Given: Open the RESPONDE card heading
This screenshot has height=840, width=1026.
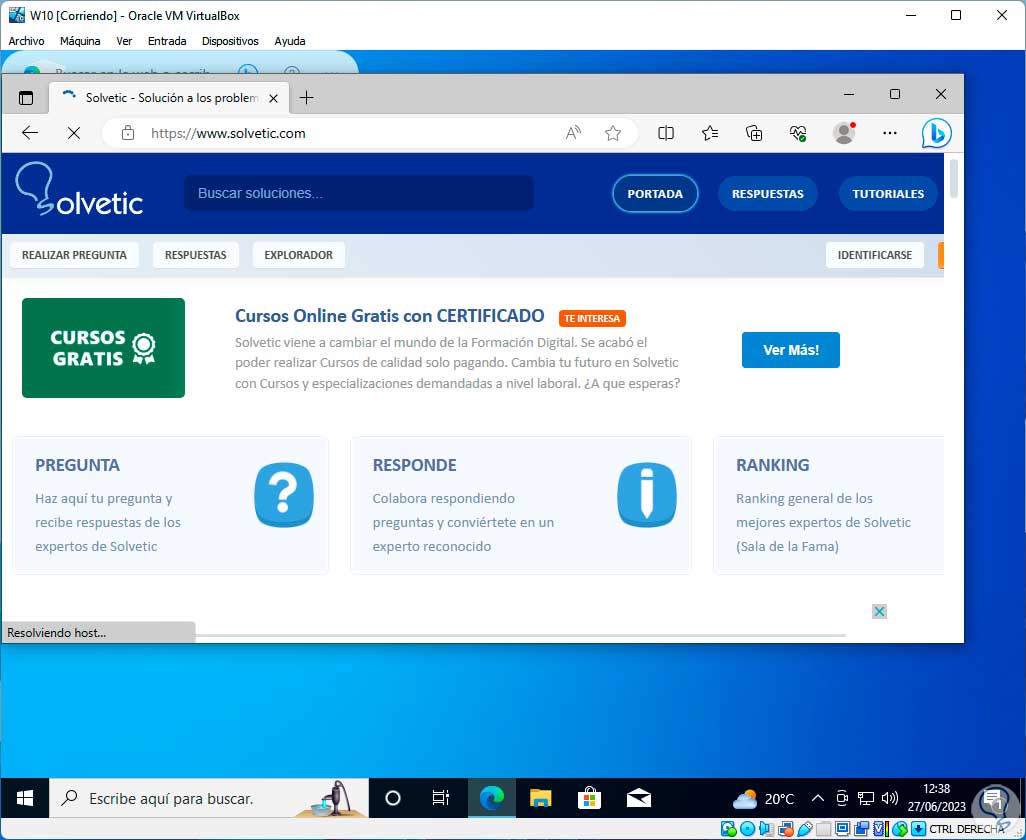Looking at the screenshot, I should point(414,465).
